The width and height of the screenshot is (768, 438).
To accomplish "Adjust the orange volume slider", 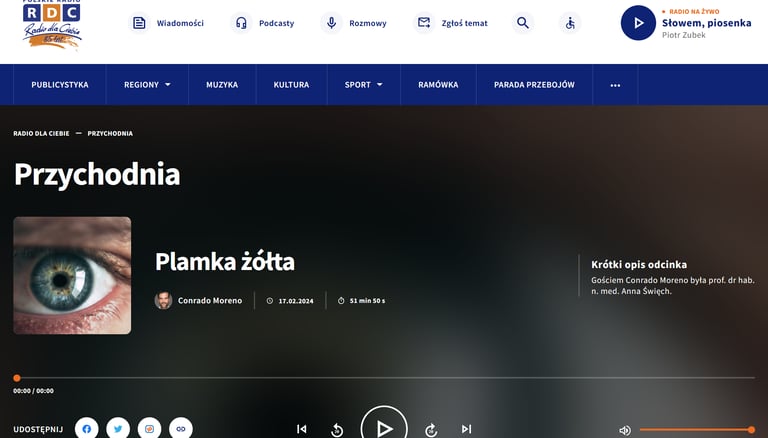I will pyautogui.click(x=696, y=430).
